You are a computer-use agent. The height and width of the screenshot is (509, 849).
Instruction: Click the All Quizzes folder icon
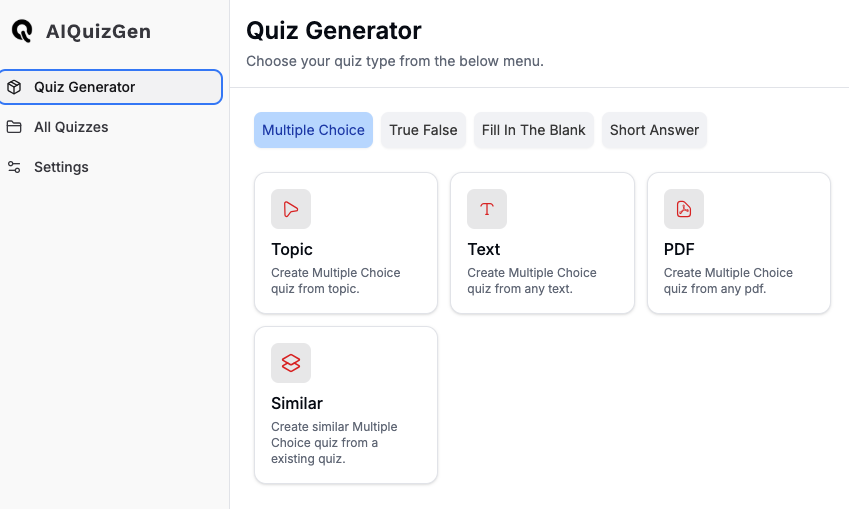[14, 127]
